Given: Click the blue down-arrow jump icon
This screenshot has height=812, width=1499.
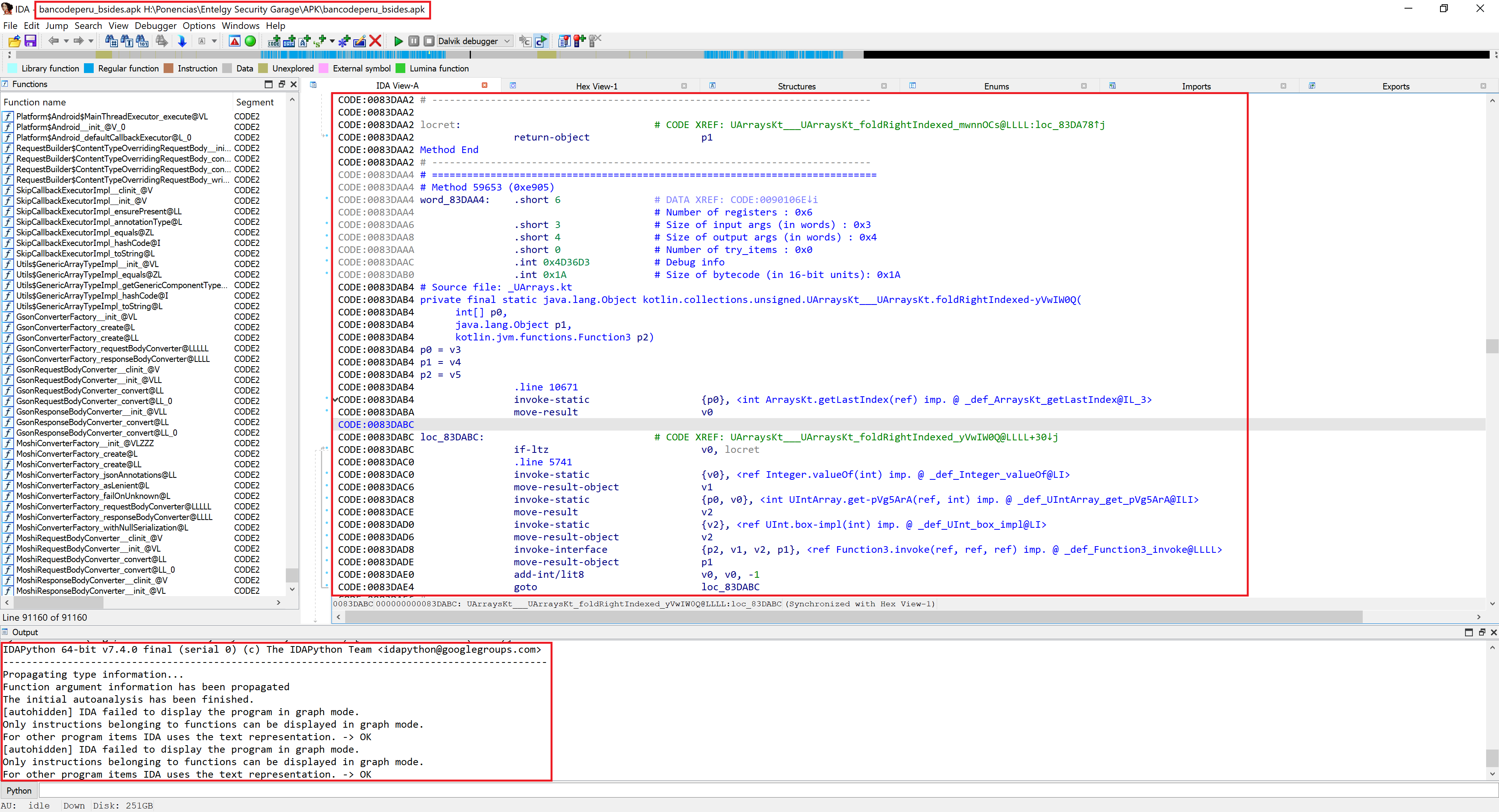Looking at the screenshot, I should tap(182, 41).
